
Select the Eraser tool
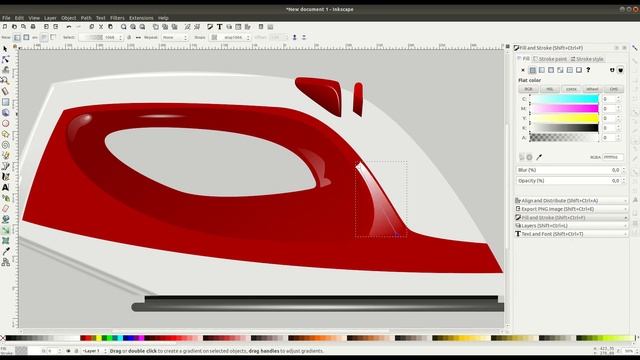[x=5, y=209]
